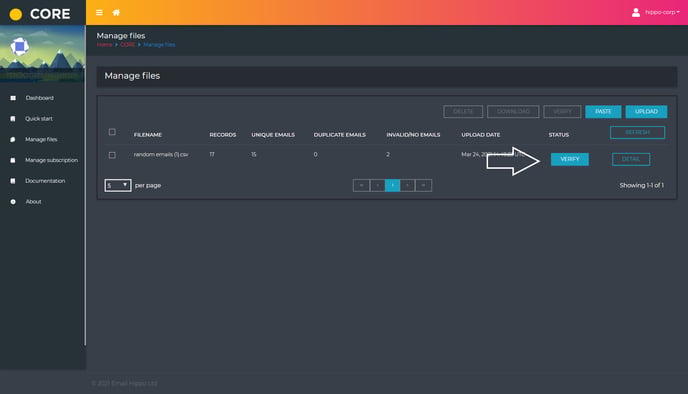Click the FILENAME column header
The height and width of the screenshot is (394, 688).
pyautogui.click(x=148, y=135)
